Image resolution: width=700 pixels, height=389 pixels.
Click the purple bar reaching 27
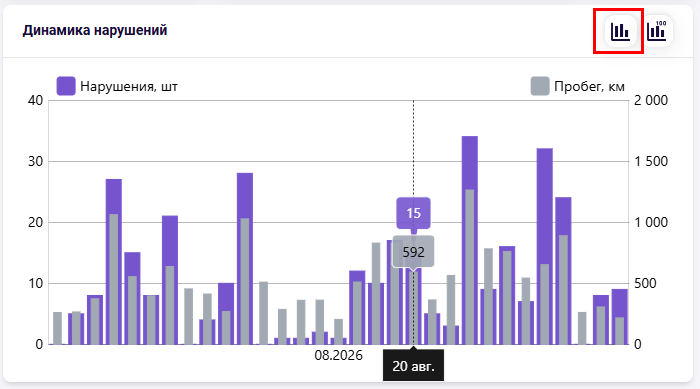(114, 262)
